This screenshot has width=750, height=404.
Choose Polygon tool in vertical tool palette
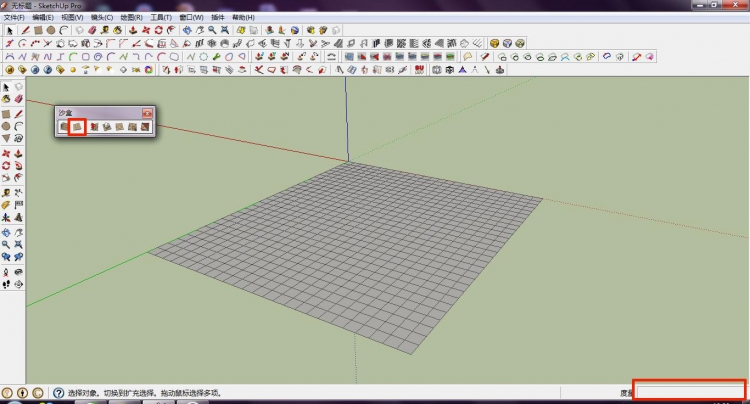pyautogui.click(x=6, y=138)
